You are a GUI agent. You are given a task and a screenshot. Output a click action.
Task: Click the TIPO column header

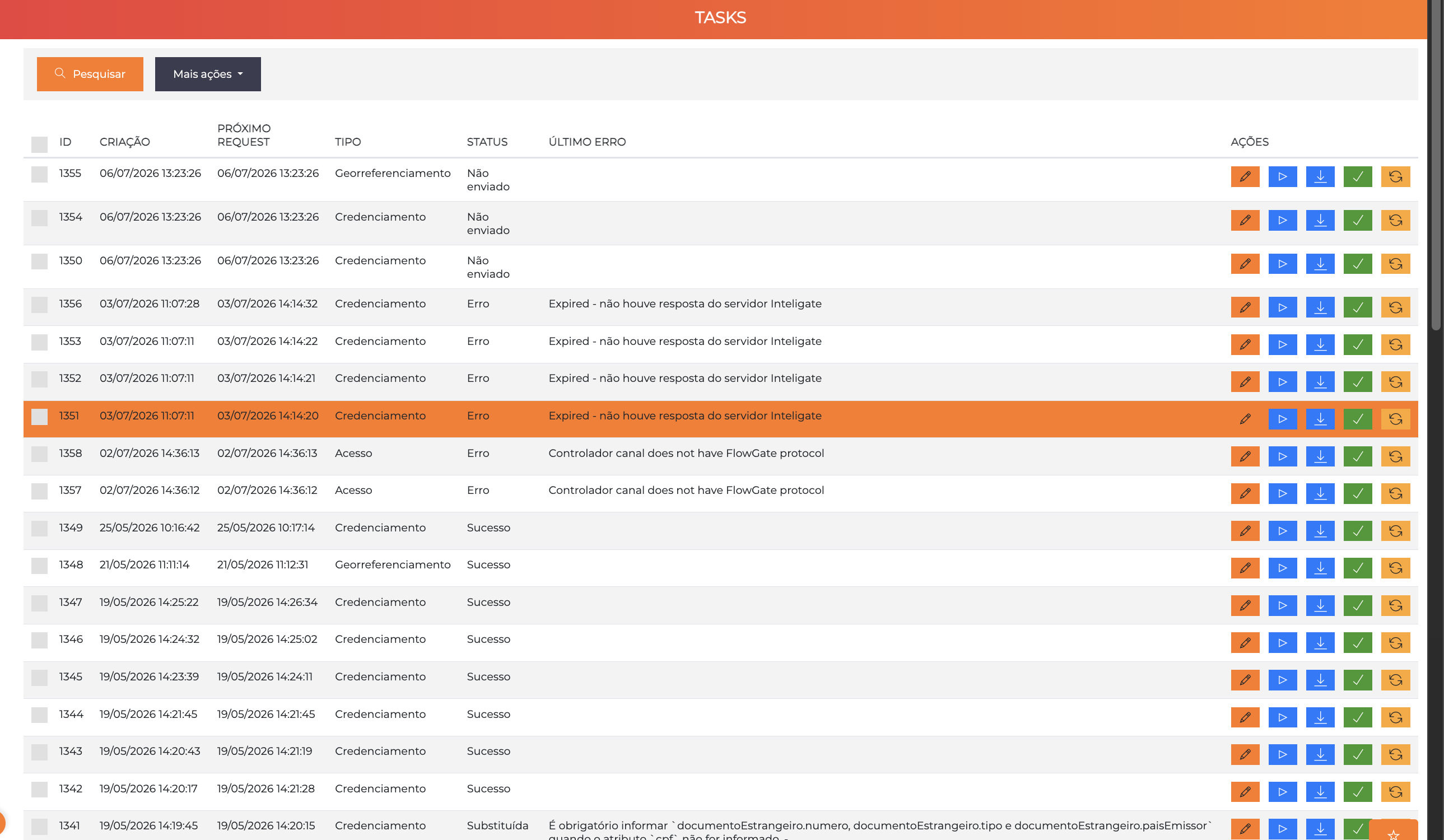(348, 142)
